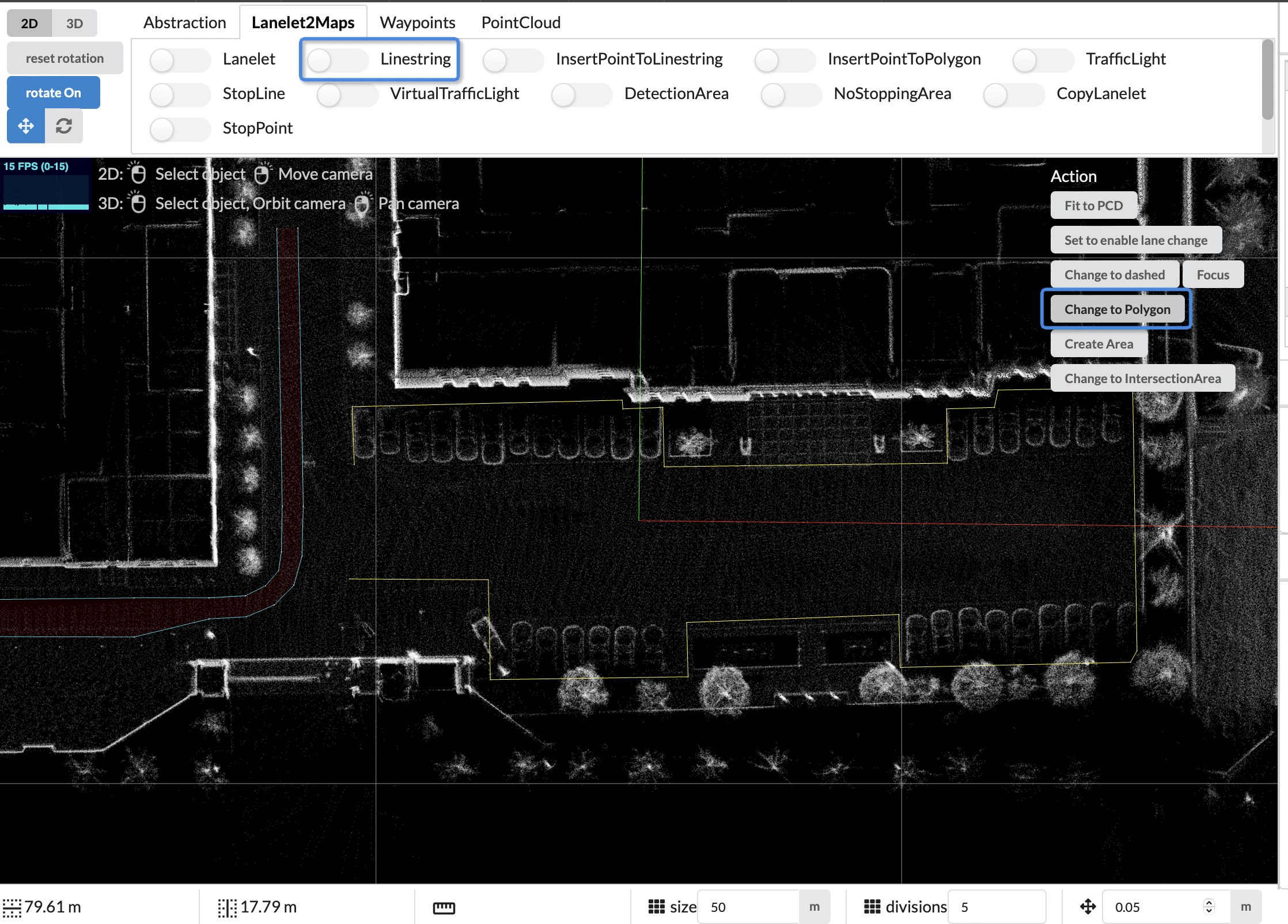Screen dimensions: 1288x924
Task: Click the Focus action button
Action: (x=1213, y=275)
